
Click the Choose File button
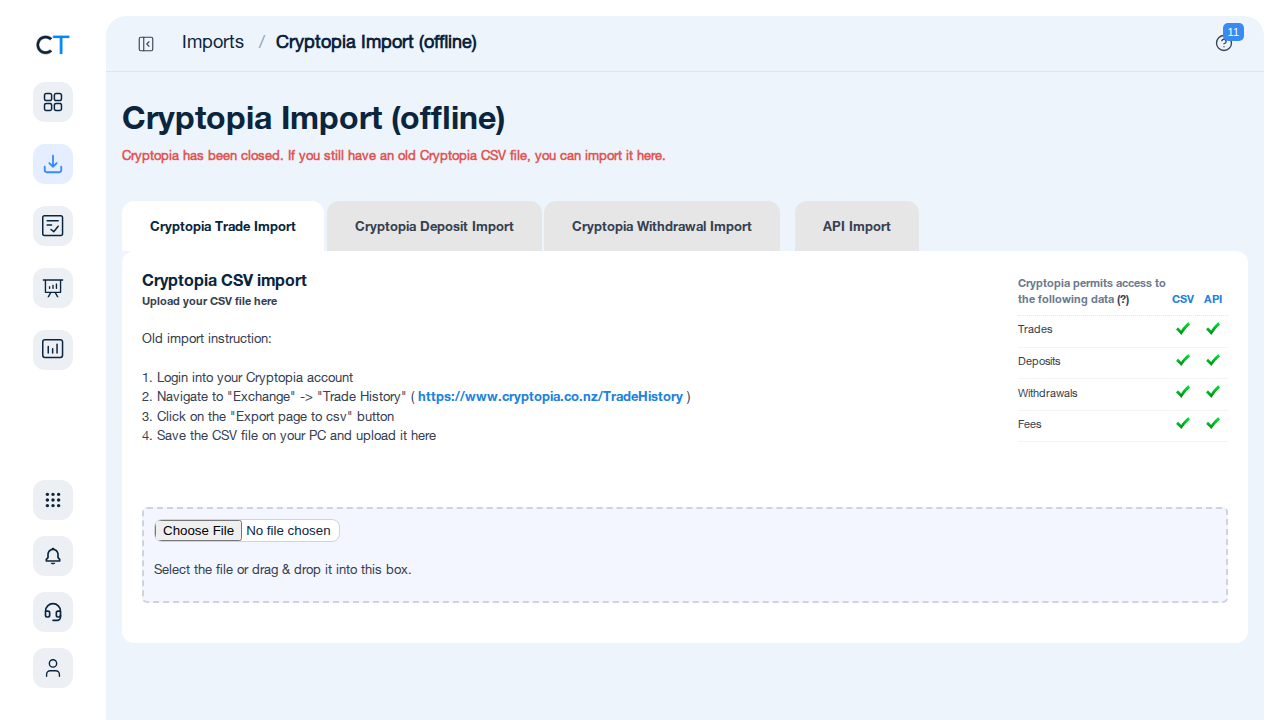pyautogui.click(x=198, y=531)
